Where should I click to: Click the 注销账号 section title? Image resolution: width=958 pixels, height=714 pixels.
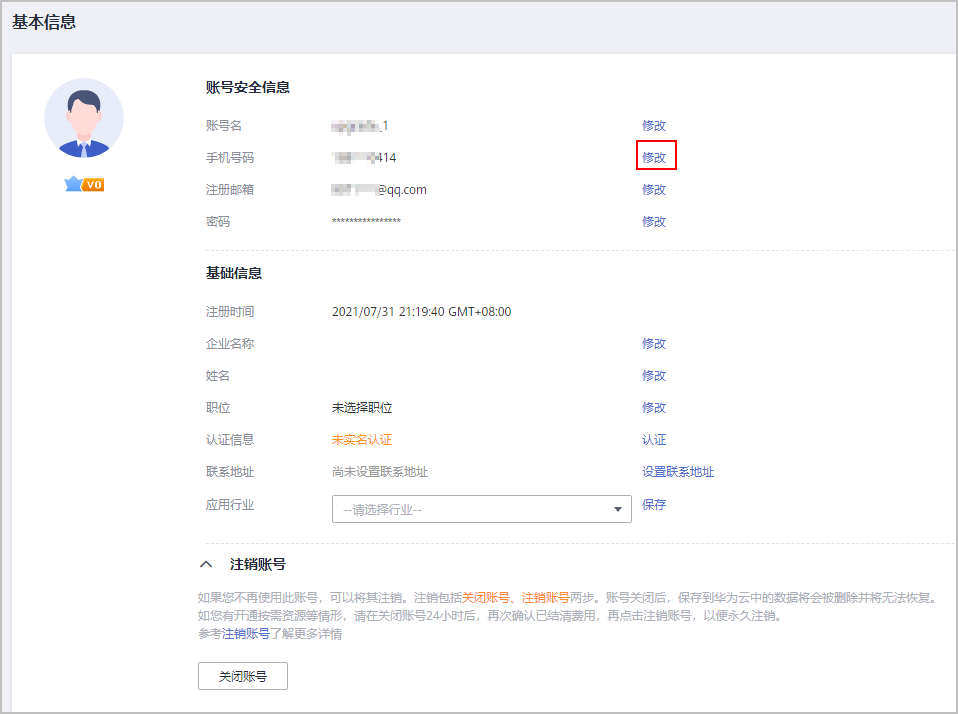click(257, 564)
